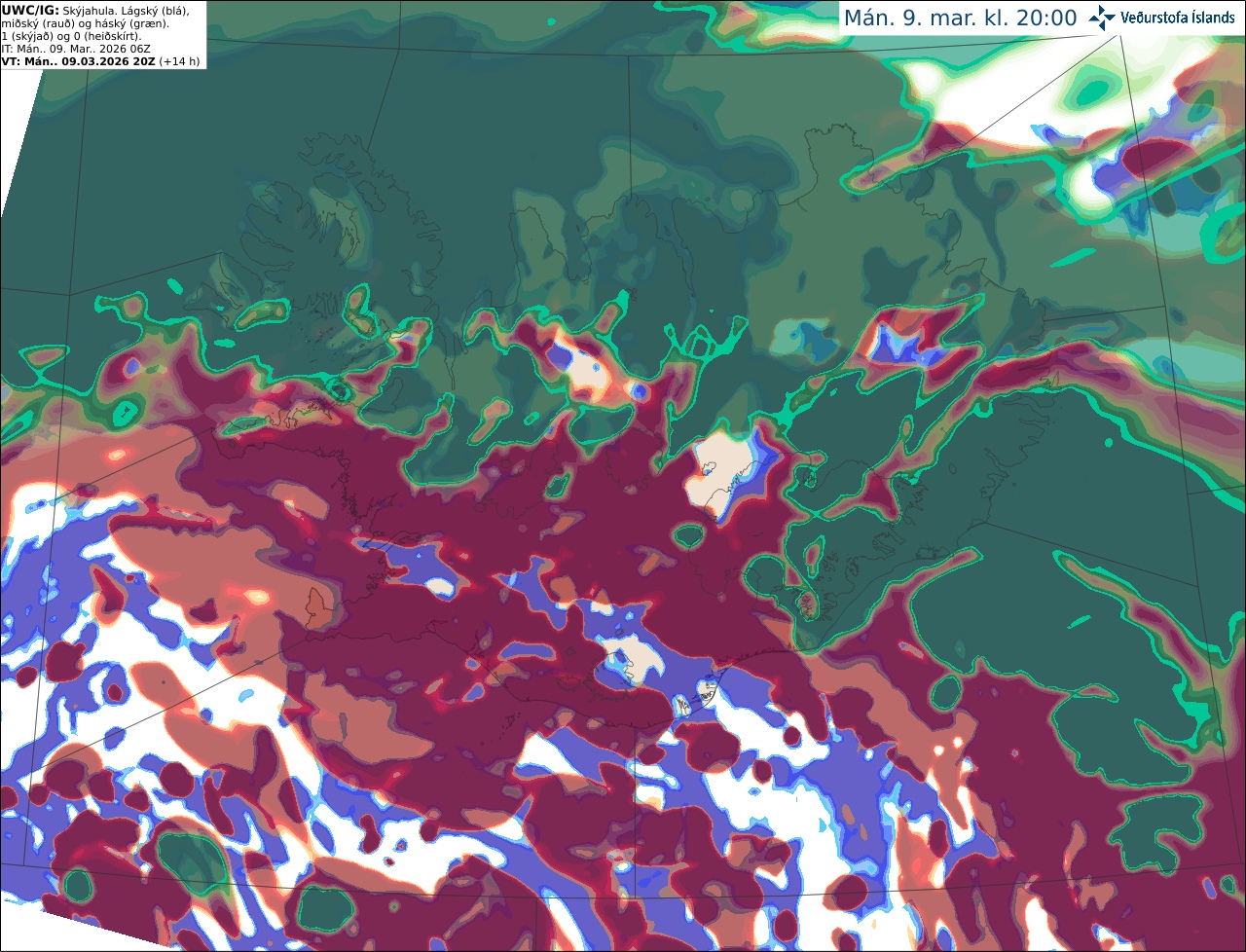
Task: Click the "1 (skýjað) og 0 (heiðskírt)." line
Action: pyautogui.click(x=71, y=36)
